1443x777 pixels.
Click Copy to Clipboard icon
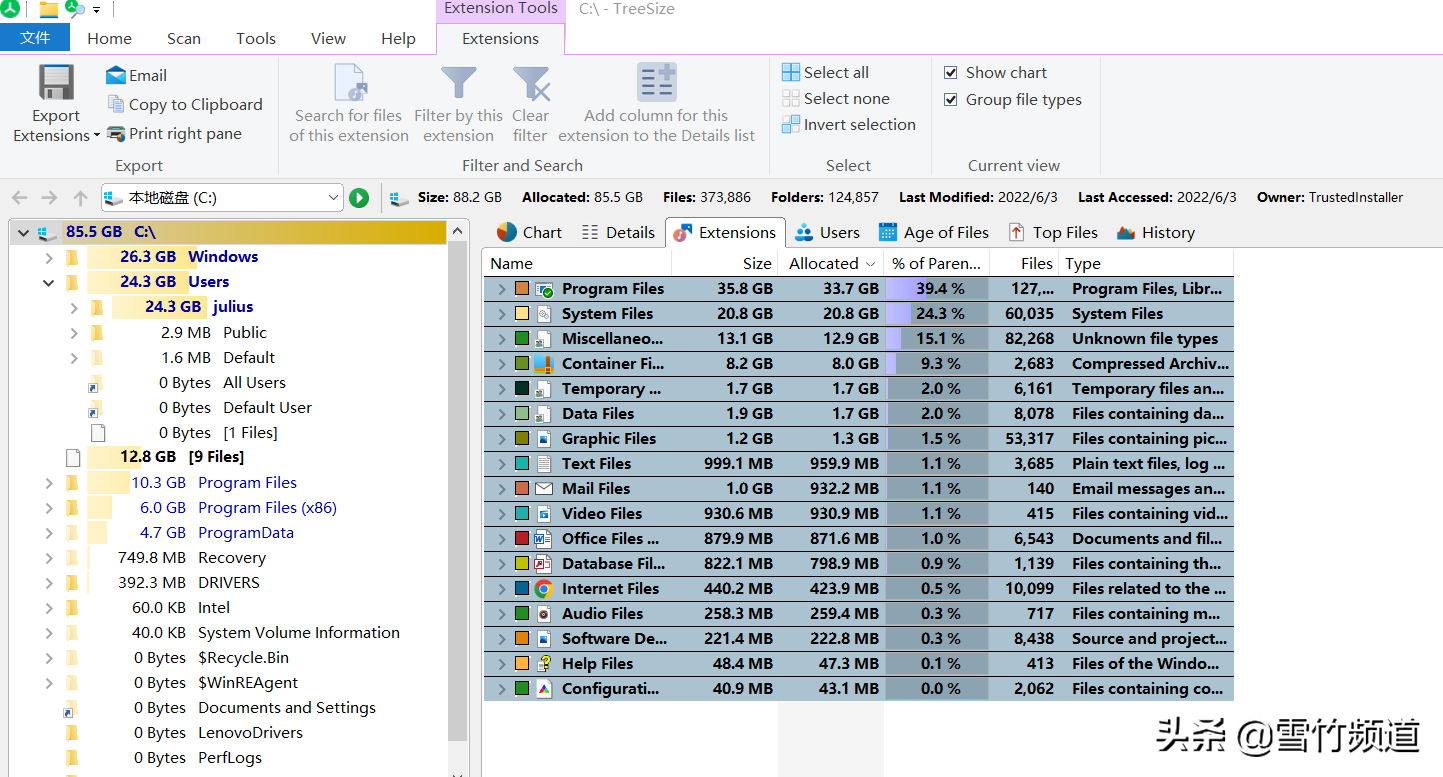116,104
